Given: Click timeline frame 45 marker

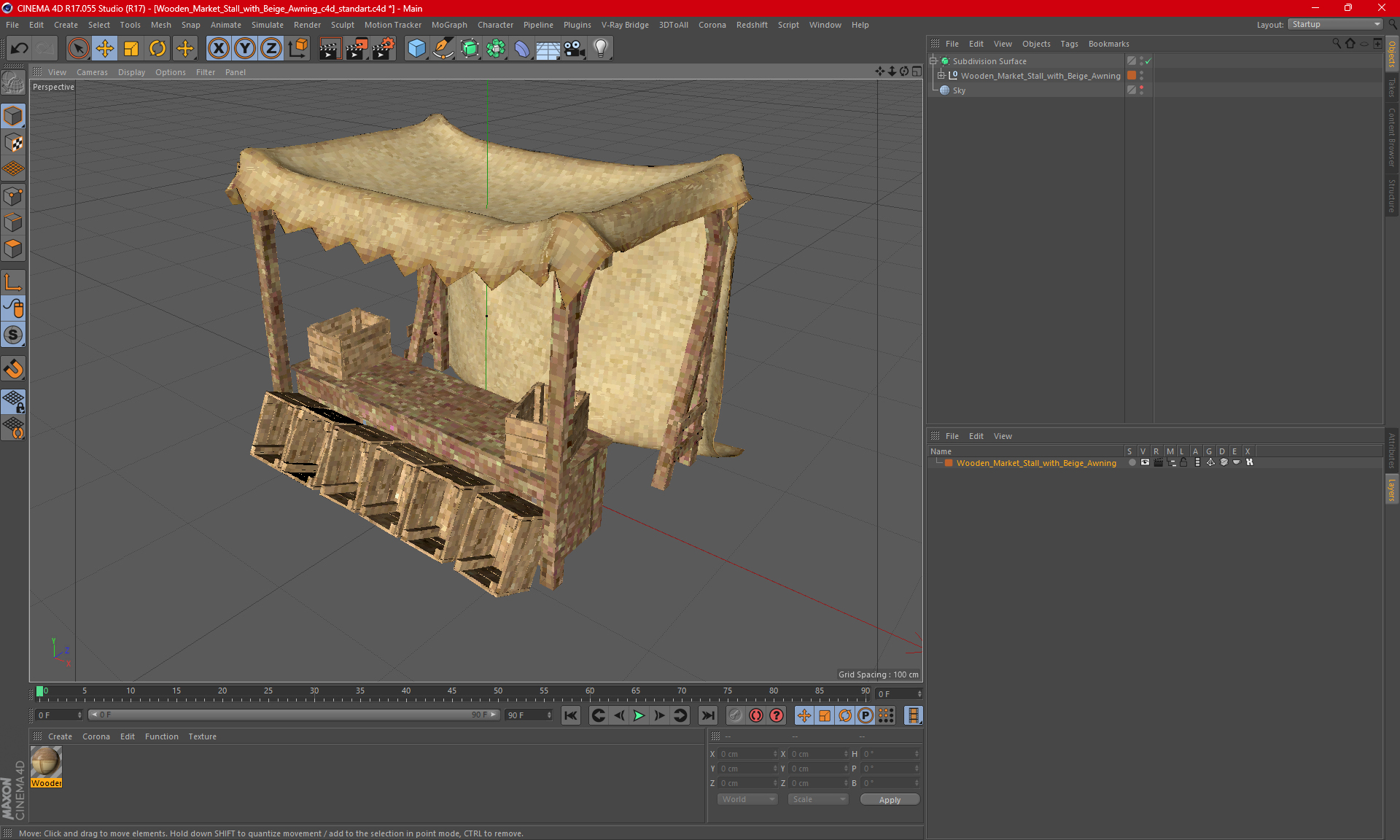Looking at the screenshot, I should (452, 691).
